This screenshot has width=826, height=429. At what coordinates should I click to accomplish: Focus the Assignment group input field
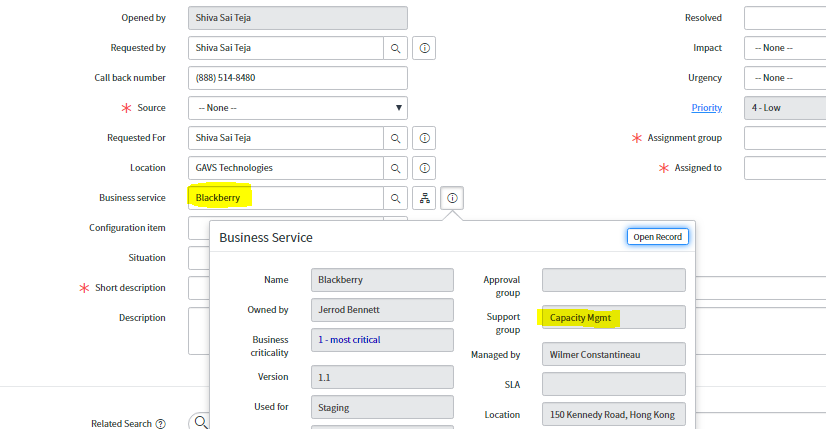tap(784, 138)
